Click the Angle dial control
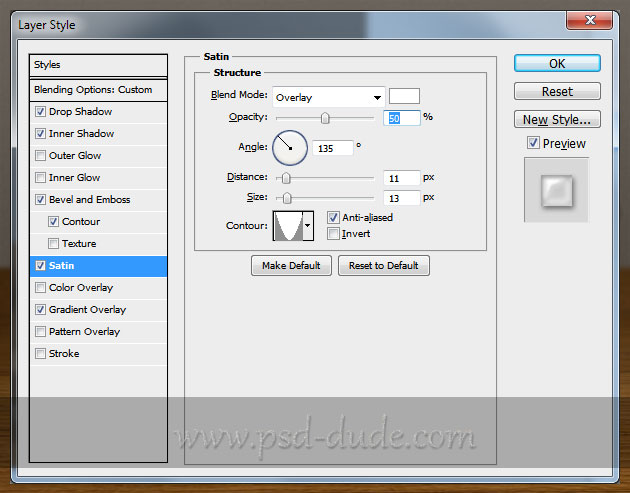630x493 pixels. (290, 148)
